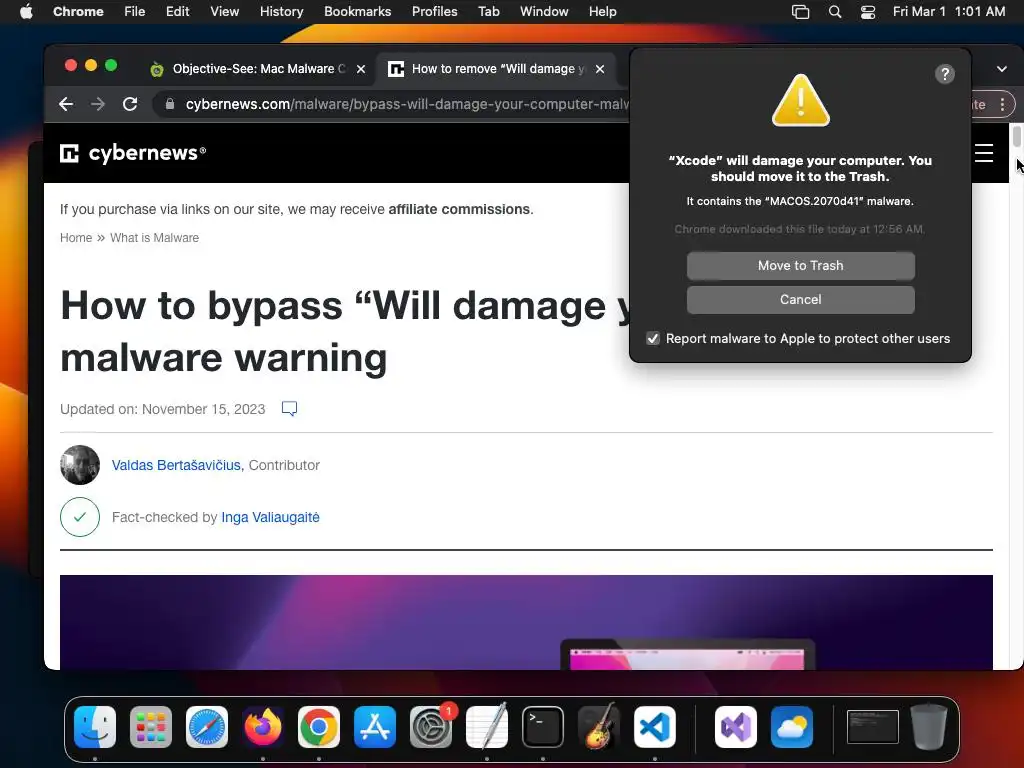Cancel the malware warning dialog
This screenshot has height=768, width=1024.
tap(800, 300)
